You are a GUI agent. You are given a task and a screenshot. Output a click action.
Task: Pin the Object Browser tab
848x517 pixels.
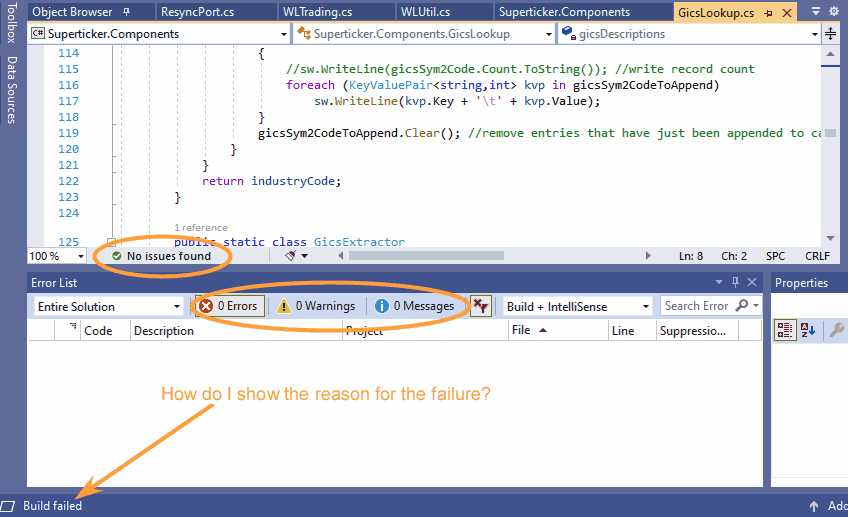click(126, 12)
